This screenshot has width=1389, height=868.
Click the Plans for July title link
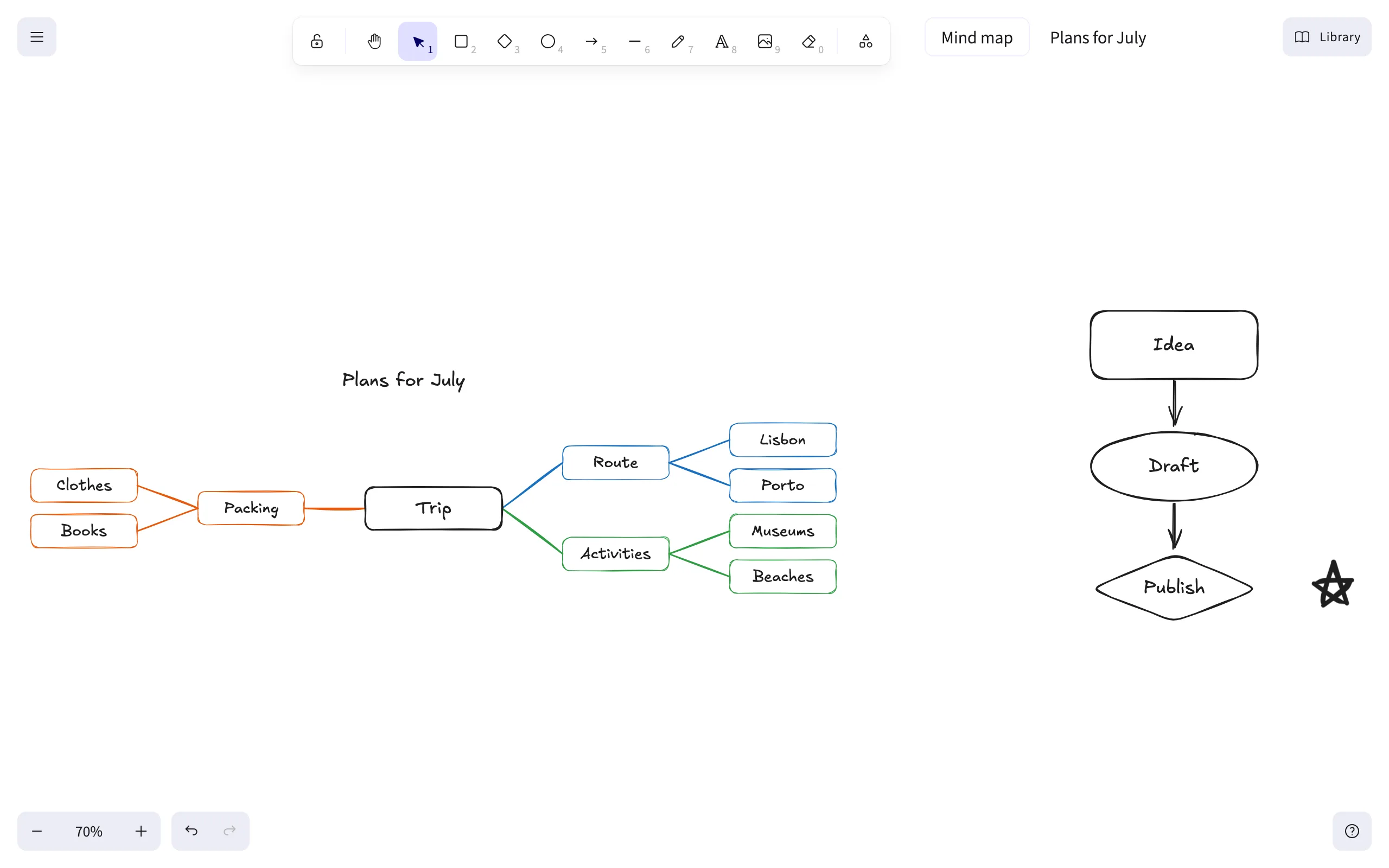pos(1098,37)
